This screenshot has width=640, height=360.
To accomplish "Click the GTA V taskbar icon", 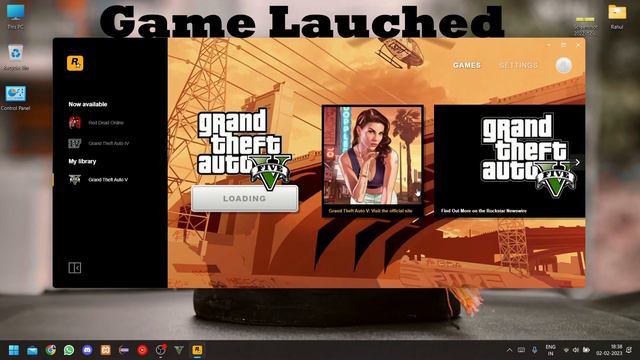I will pos(179,350).
